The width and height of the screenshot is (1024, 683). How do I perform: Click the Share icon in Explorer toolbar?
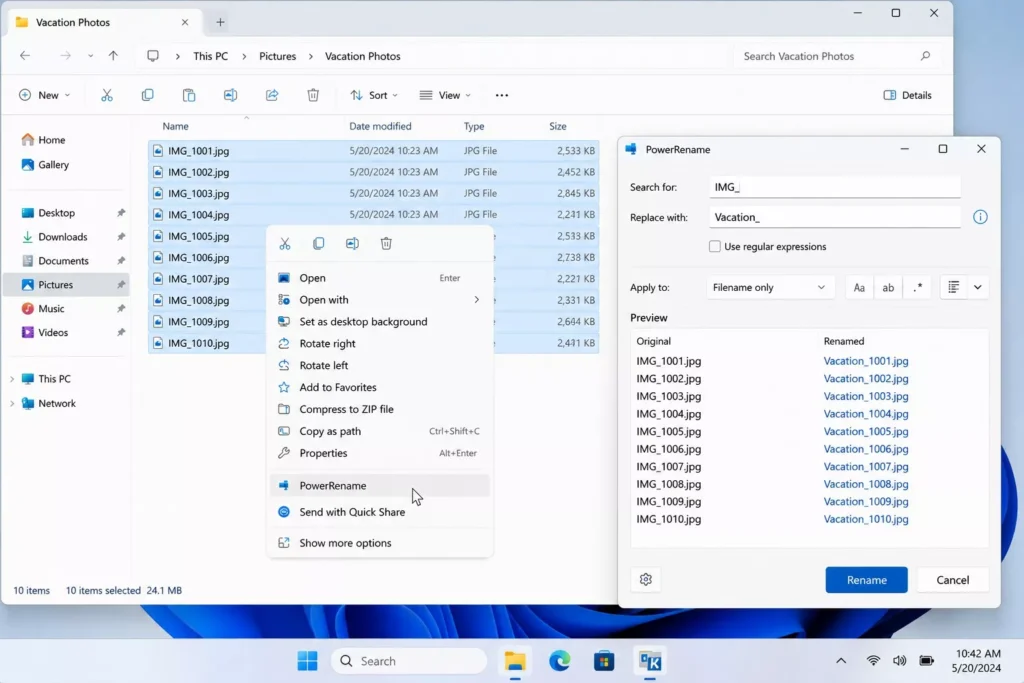pyautogui.click(x=272, y=95)
